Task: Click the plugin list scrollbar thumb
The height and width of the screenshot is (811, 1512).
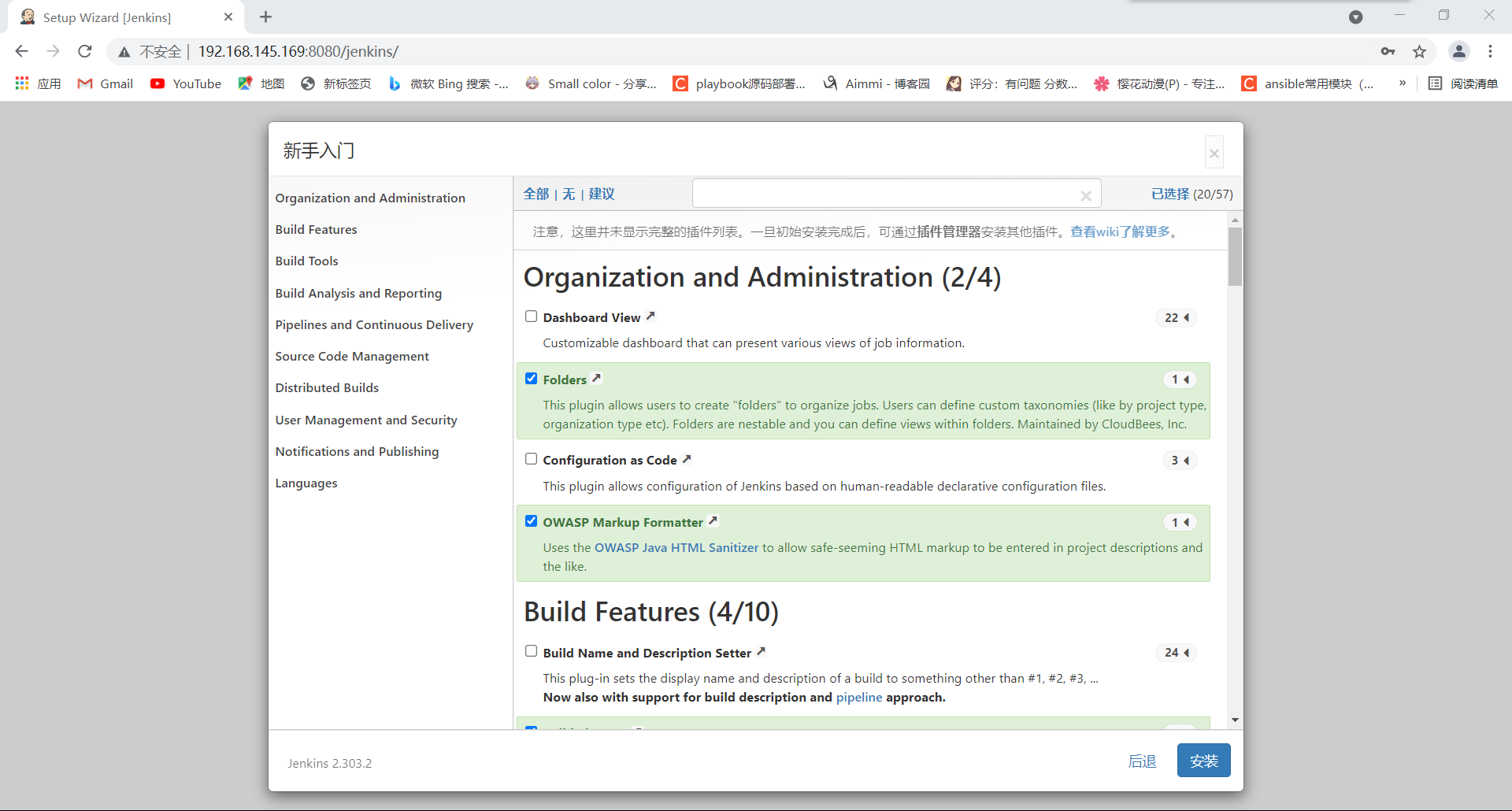Action: coord(1235,257)
